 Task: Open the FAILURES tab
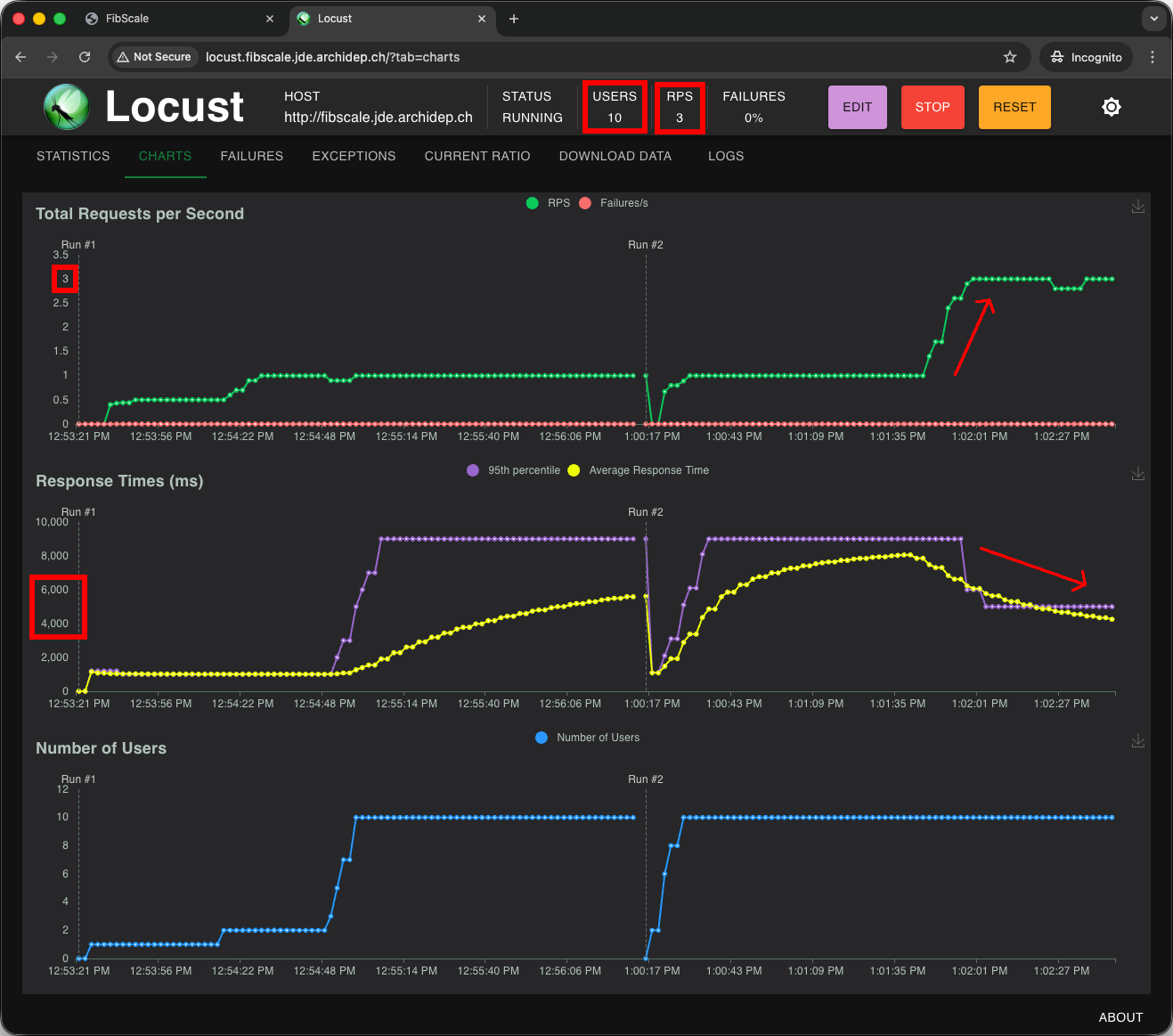pyautogui.click(x=251, y=156)
